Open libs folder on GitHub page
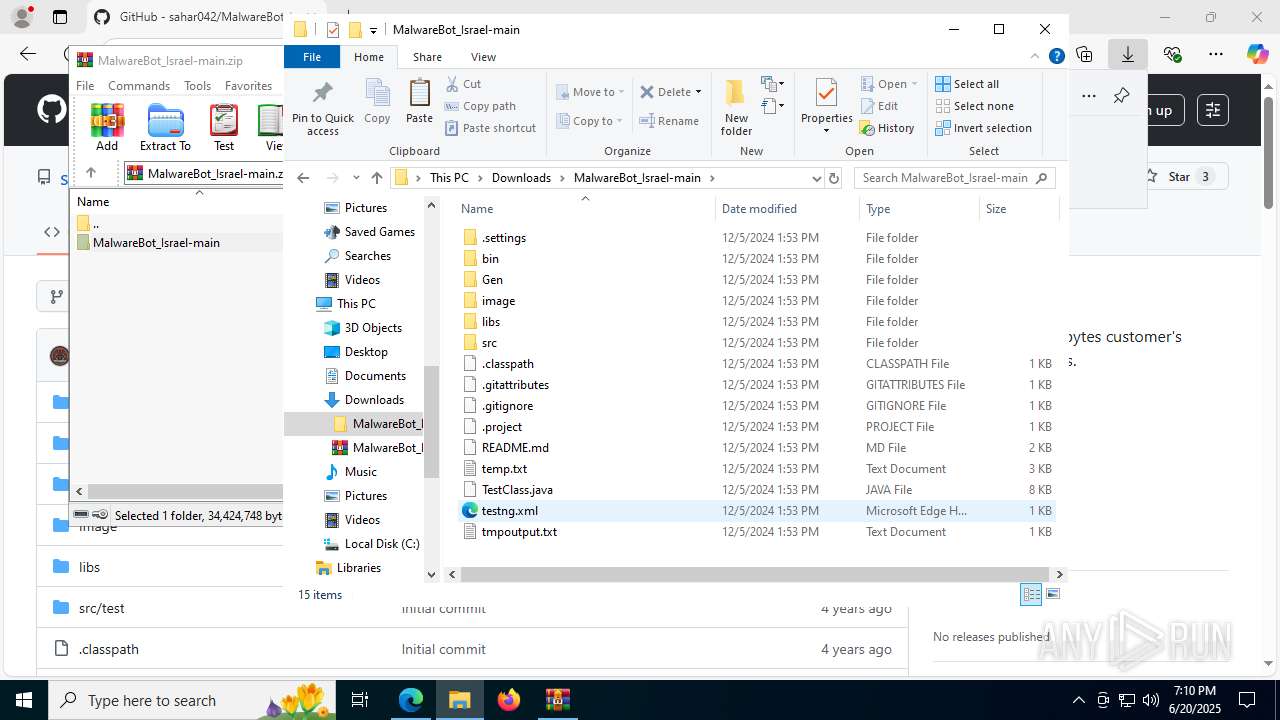Viewport: 1280px width, 720px height. click(89, 567)
